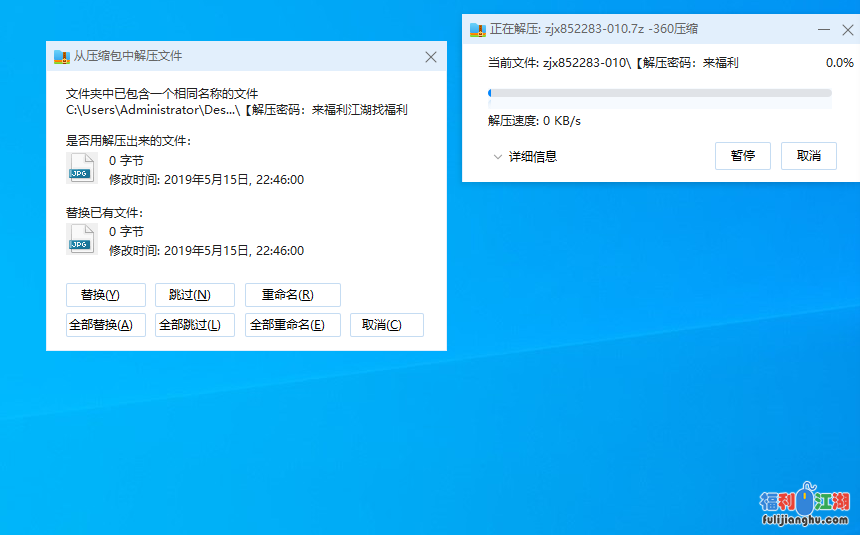Skip this file with 跳过(N)
The image size is (860, 535).
click(x=194, y=295)
